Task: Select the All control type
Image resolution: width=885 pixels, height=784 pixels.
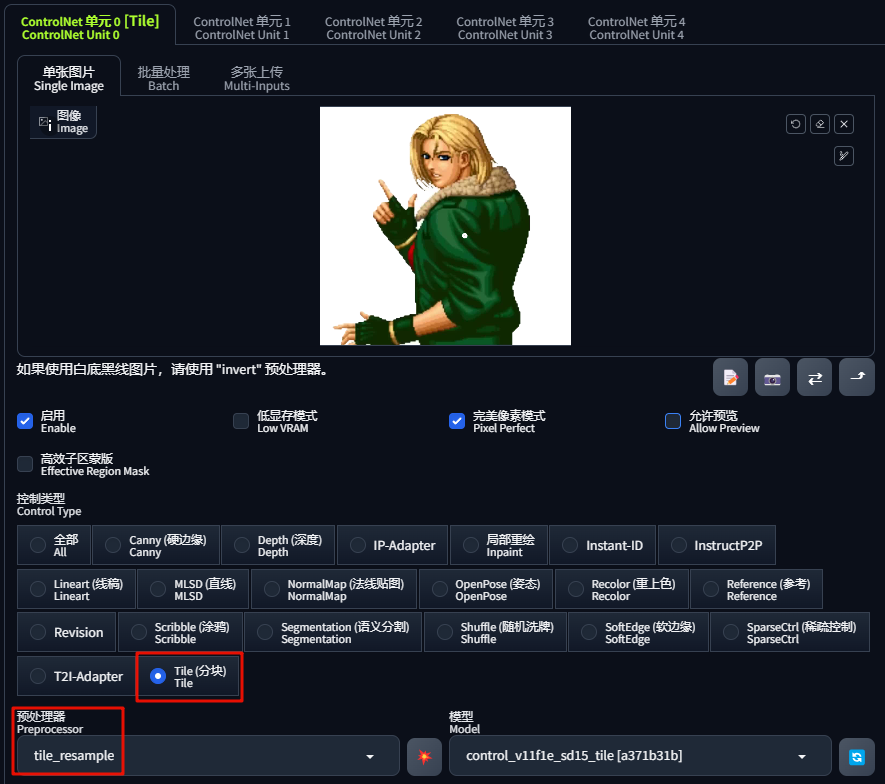Action: pyautogui.click(x=54, y=545)
